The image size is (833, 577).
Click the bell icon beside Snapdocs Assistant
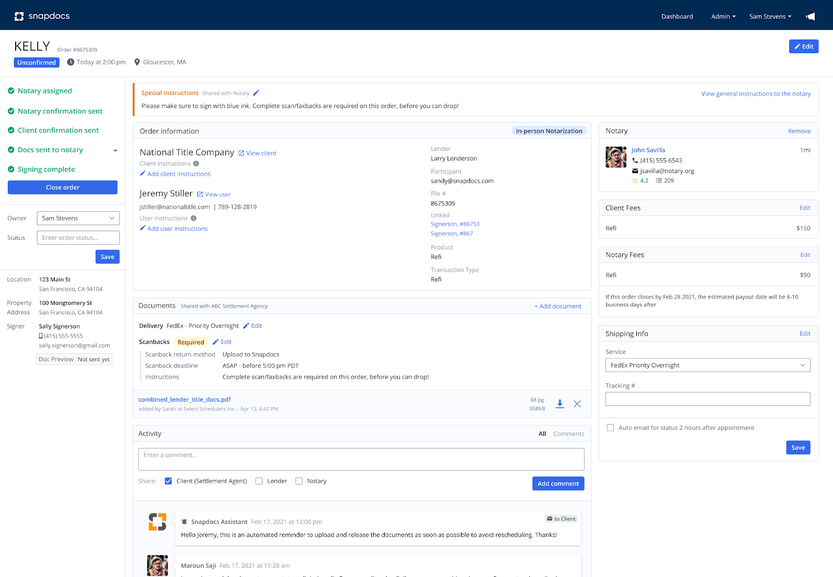click(184, 522)
